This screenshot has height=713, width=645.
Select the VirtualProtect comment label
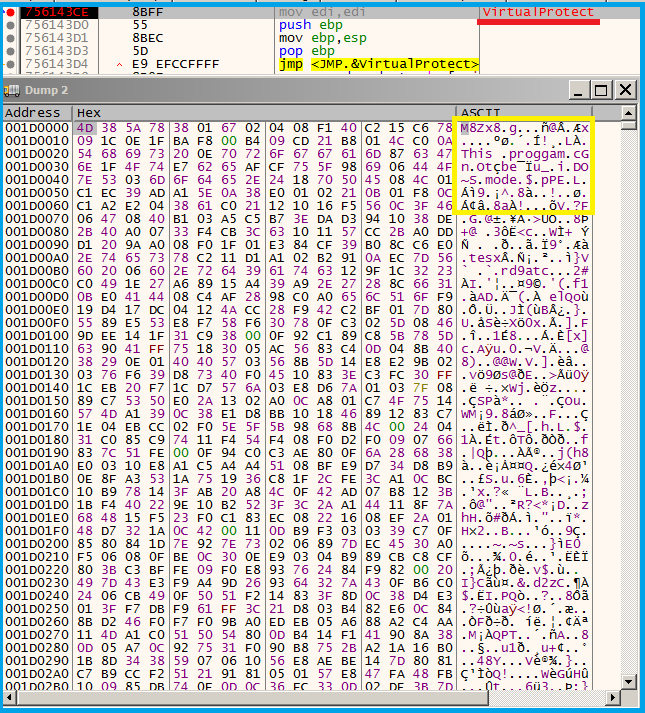pos(540,12)
